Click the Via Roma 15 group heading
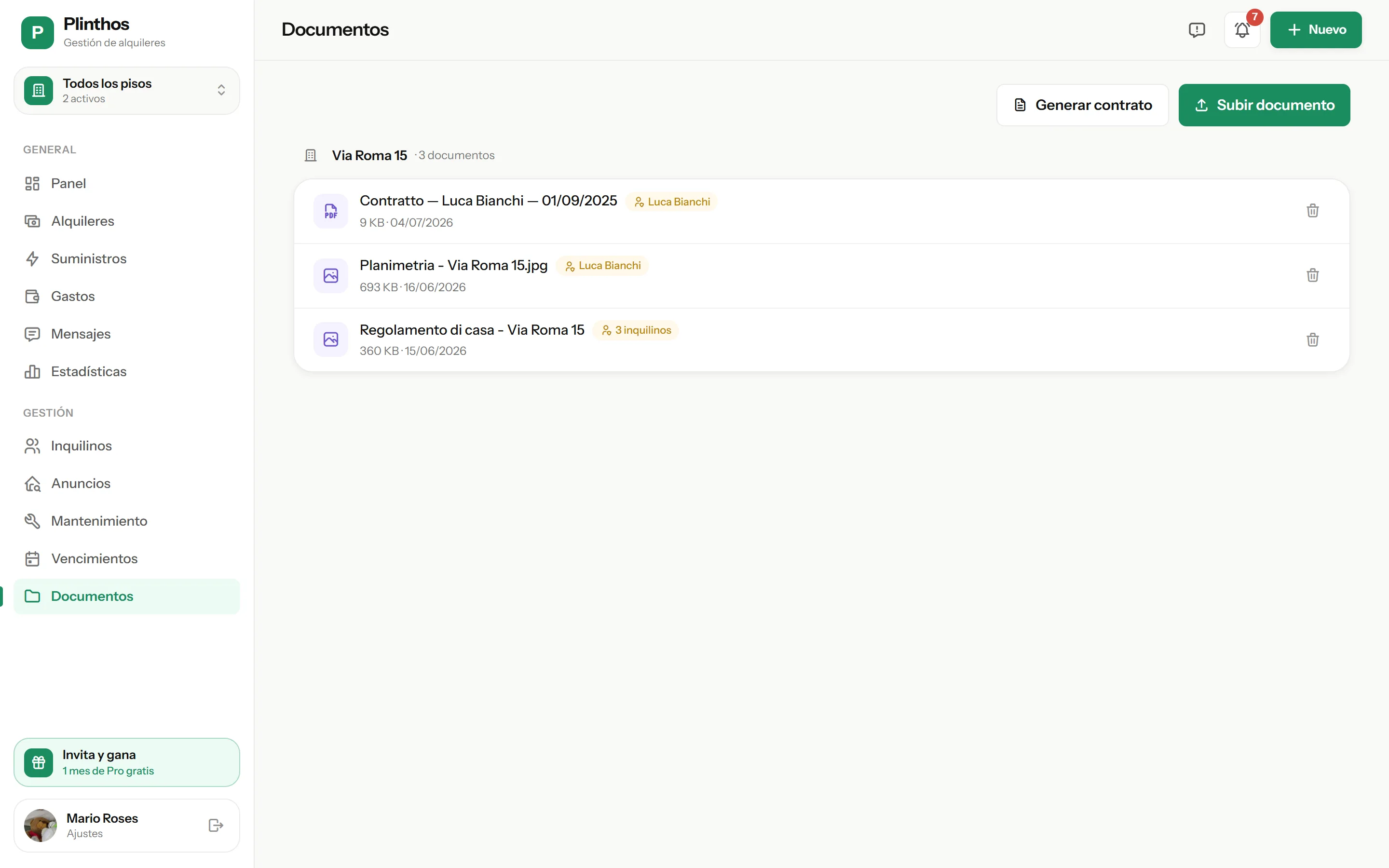Image resolution: width=1389 pixels, height=868 pixels. pos(369,155)
